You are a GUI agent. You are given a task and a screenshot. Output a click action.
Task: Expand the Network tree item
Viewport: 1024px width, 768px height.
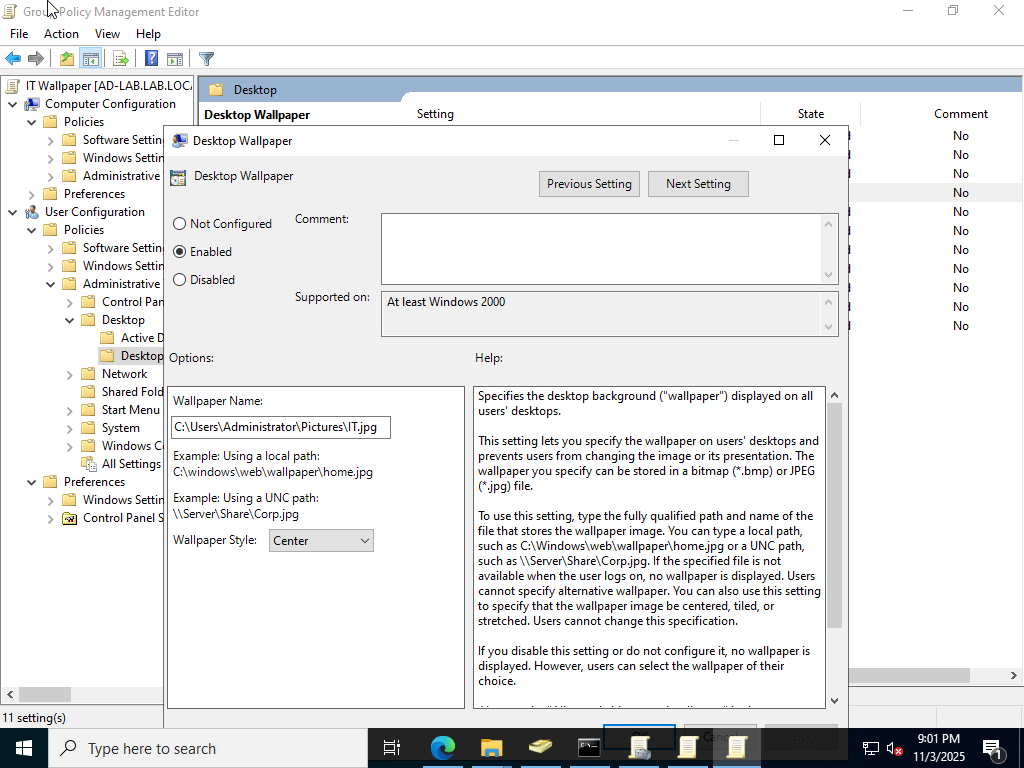coord(68,373)
